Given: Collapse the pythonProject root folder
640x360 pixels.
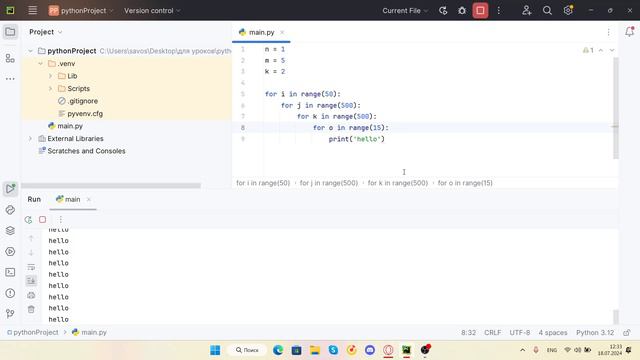Looking at the screenshot, I should click(30, 51).
